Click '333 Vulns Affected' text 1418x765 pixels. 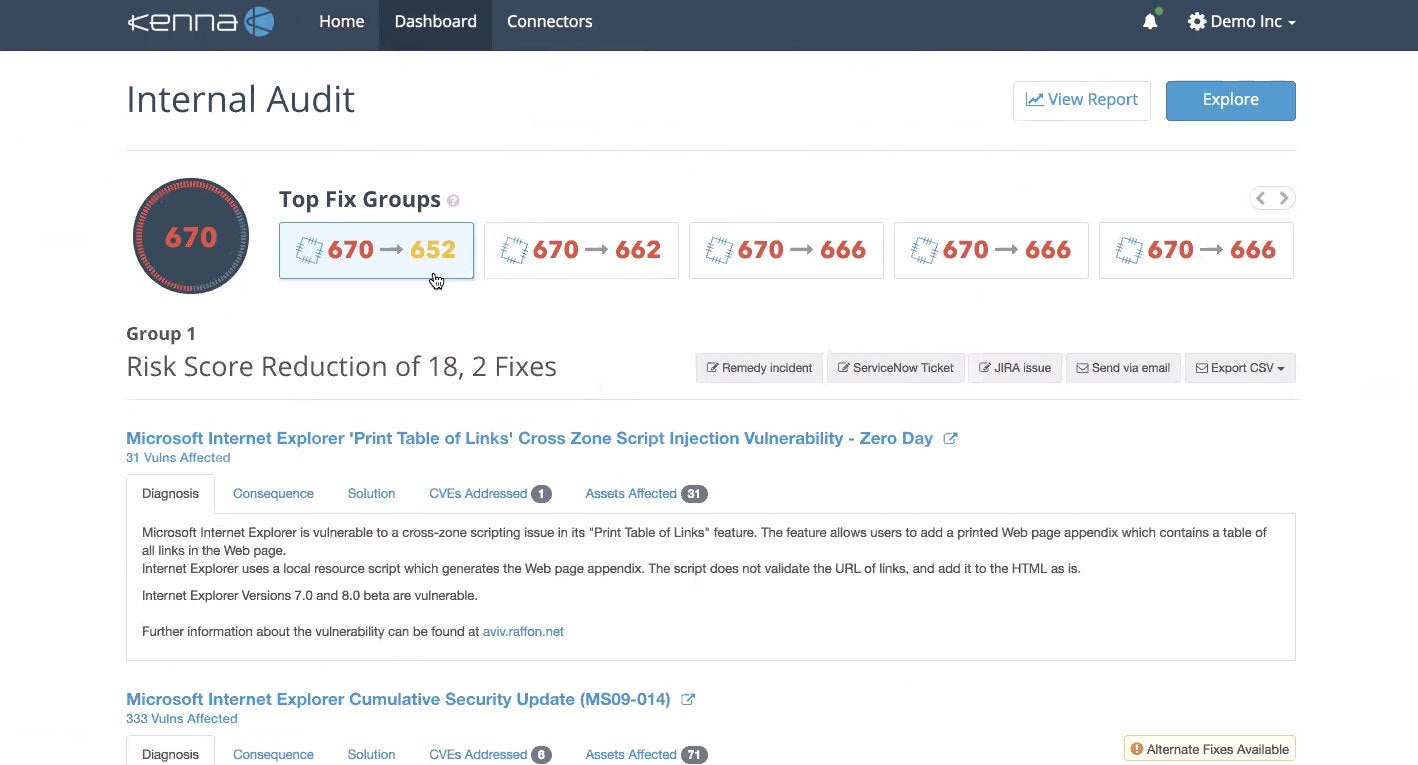click(182, 719)
